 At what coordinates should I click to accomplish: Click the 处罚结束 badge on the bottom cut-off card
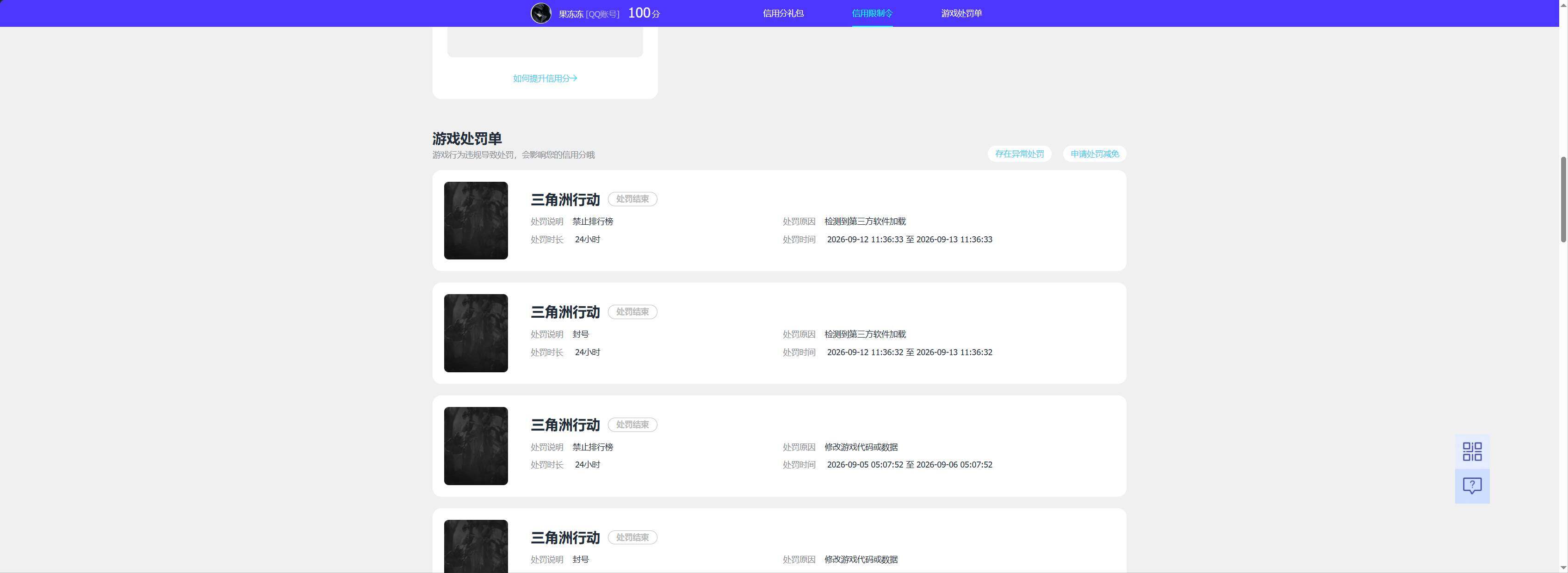click(x=632, y=537)
